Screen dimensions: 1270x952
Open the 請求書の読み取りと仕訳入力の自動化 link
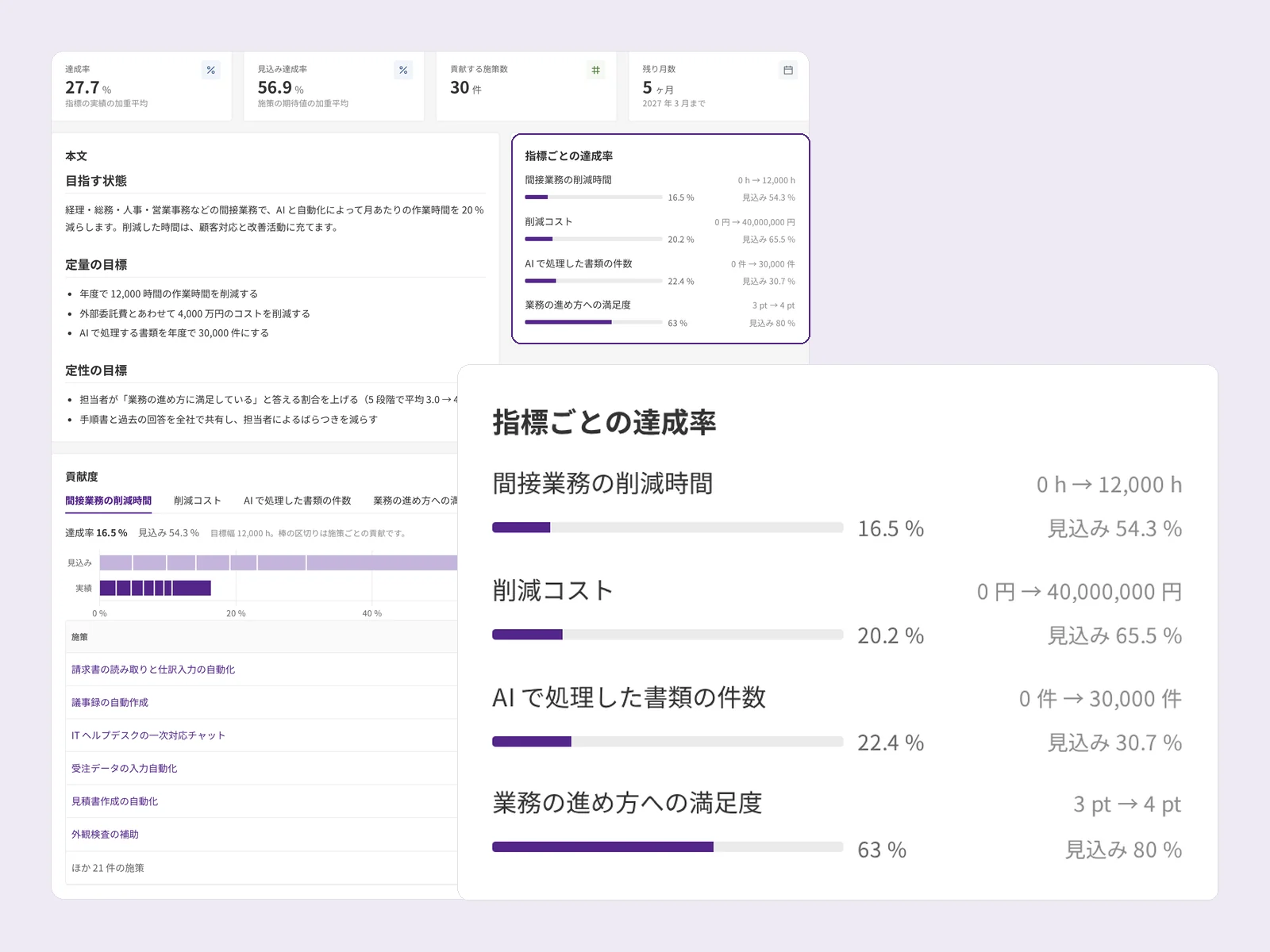click(153, 670)
